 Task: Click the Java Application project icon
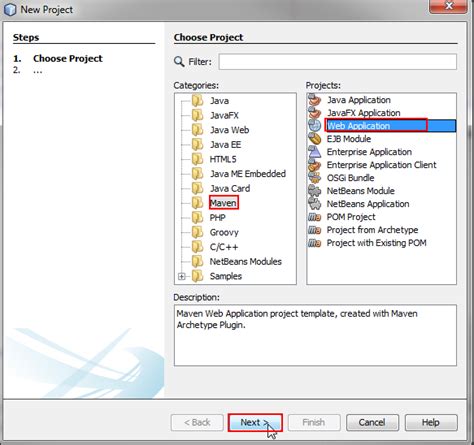point(314,100)
